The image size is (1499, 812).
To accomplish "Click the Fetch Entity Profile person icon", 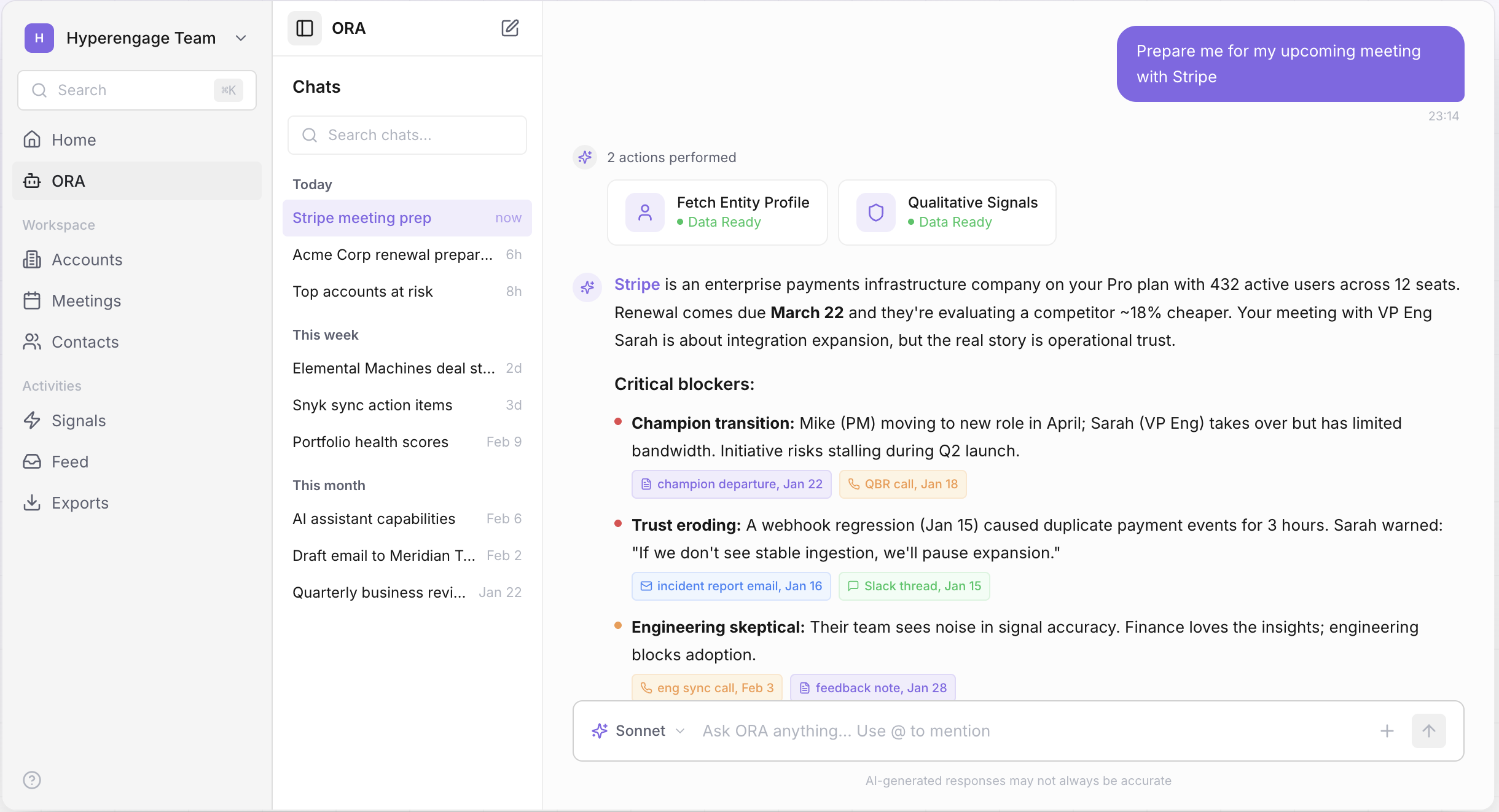I will [x=644, y=213].
